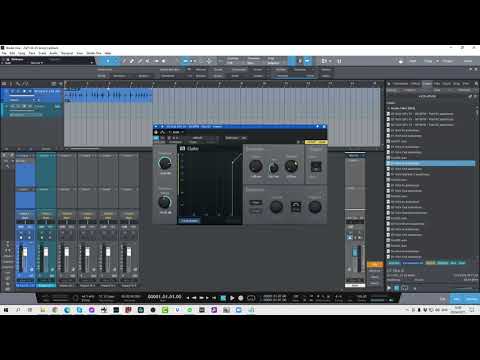Adjust the lower-left knob in the Gater plugin
The width and height of the screenshot is (480, 360).
(x=165, y=202)
